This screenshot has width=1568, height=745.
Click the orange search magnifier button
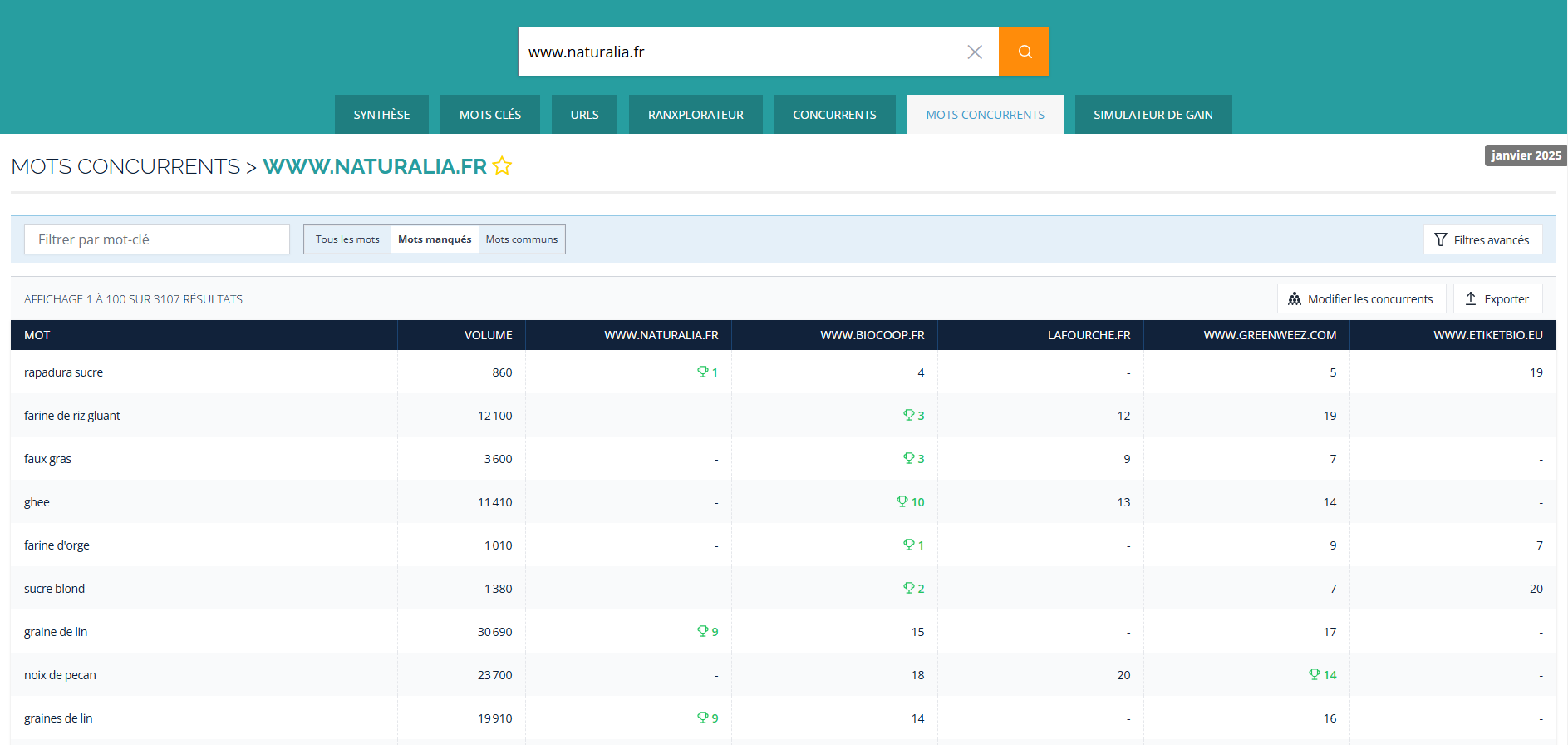point(1024,52)
